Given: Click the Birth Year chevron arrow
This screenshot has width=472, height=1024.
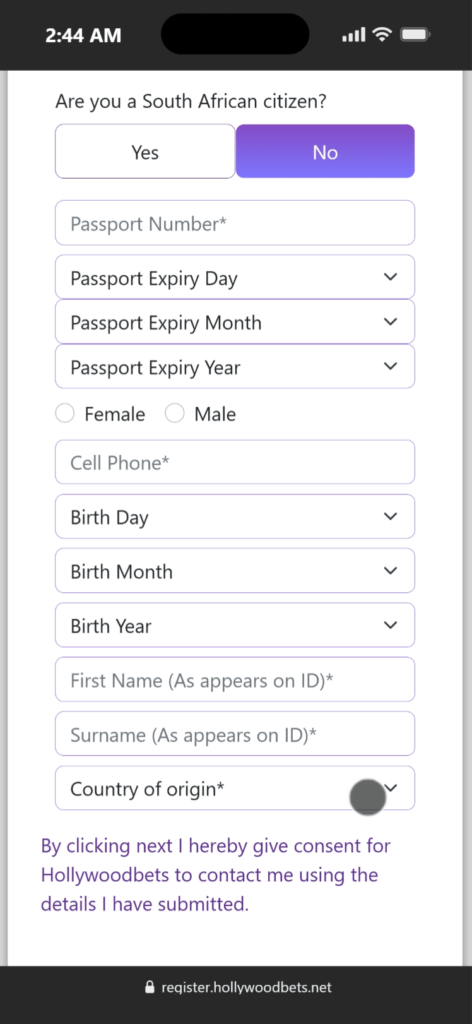Looking at the screenshot, I should pyautogui.click(x=390, y=625).
